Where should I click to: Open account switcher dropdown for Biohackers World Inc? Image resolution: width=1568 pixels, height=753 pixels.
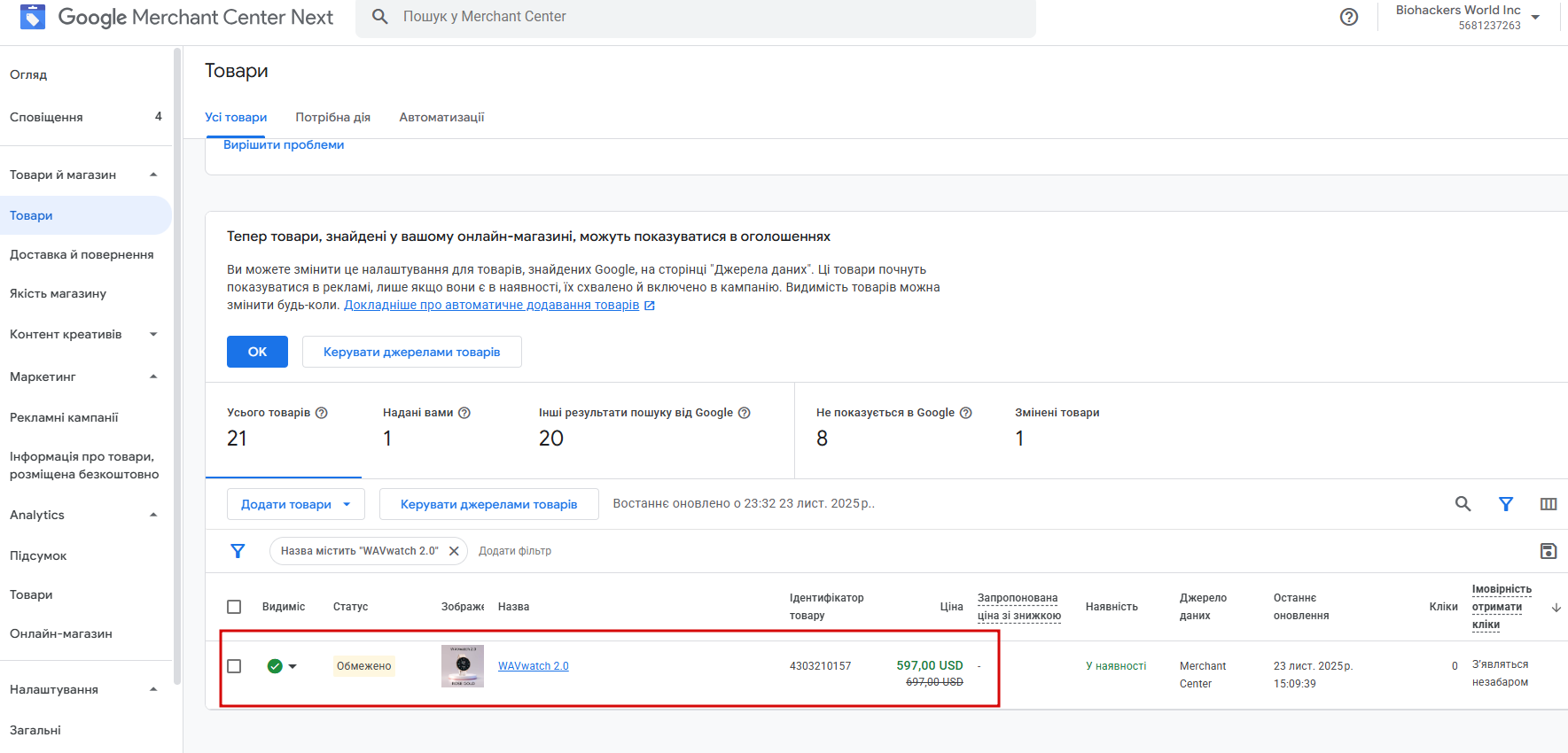(x=1535, y=18)
